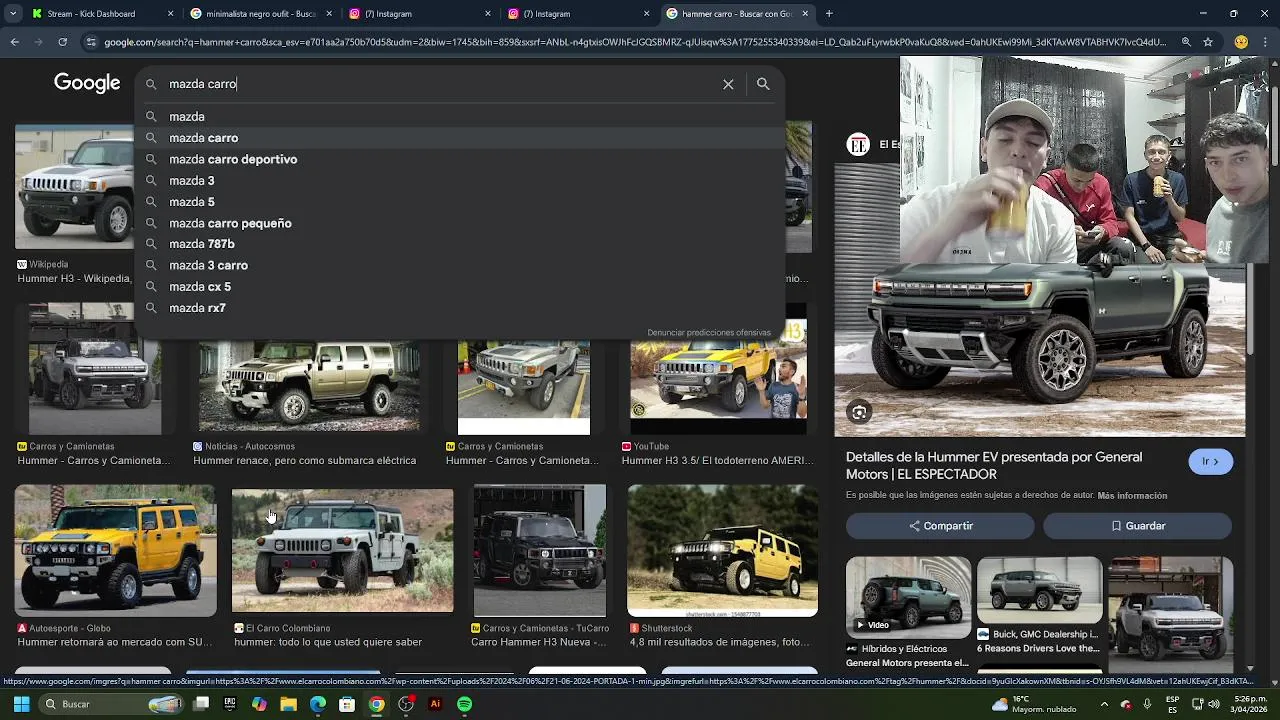Viewport: 1280px width, 720px height.
Task: Open File Explorer from the taskbar
Action: [x=288, y=704]
